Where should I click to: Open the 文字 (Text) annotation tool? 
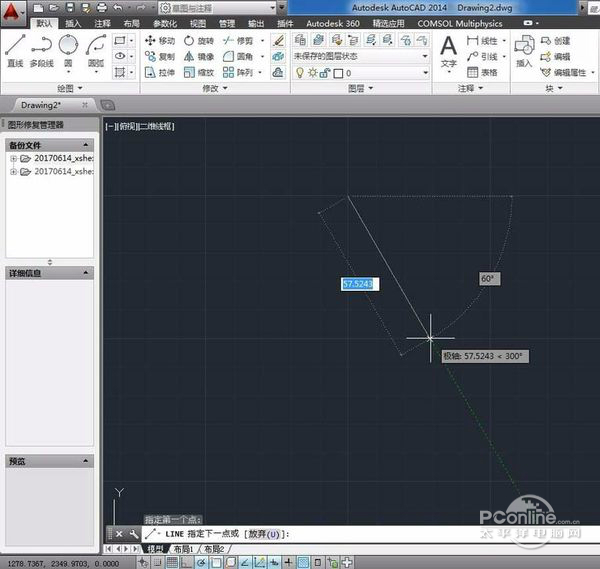[449, 50]
